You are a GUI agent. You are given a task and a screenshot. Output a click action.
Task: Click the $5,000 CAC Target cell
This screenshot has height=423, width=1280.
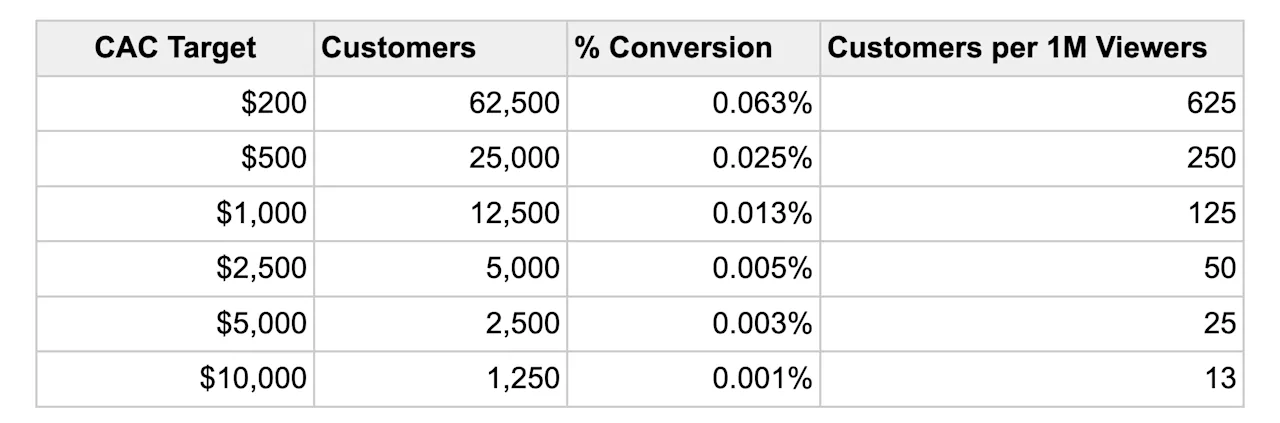(x=175, y=323)
